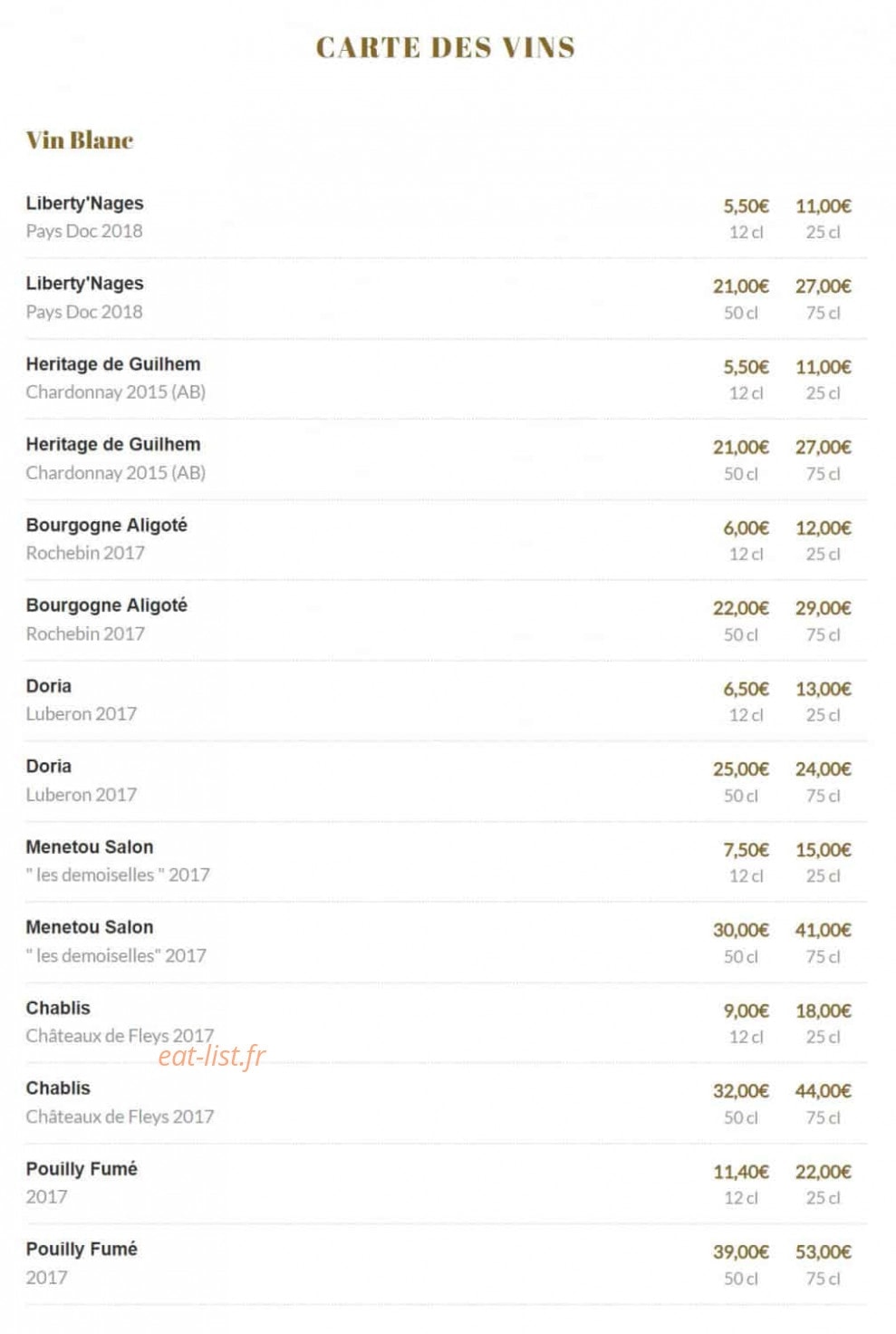The image size is (896, 1334).
Task: Click the 29,00€ Bourgogne Aligoté price
Action: [x=824, y=608]
